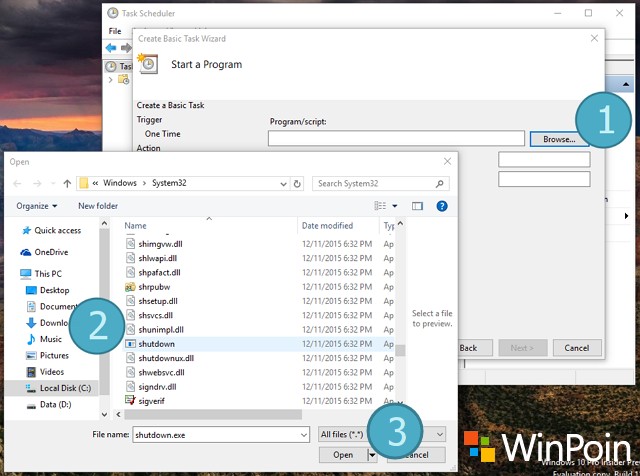Click the shrpubw application icon

click(x=130, y=287)
